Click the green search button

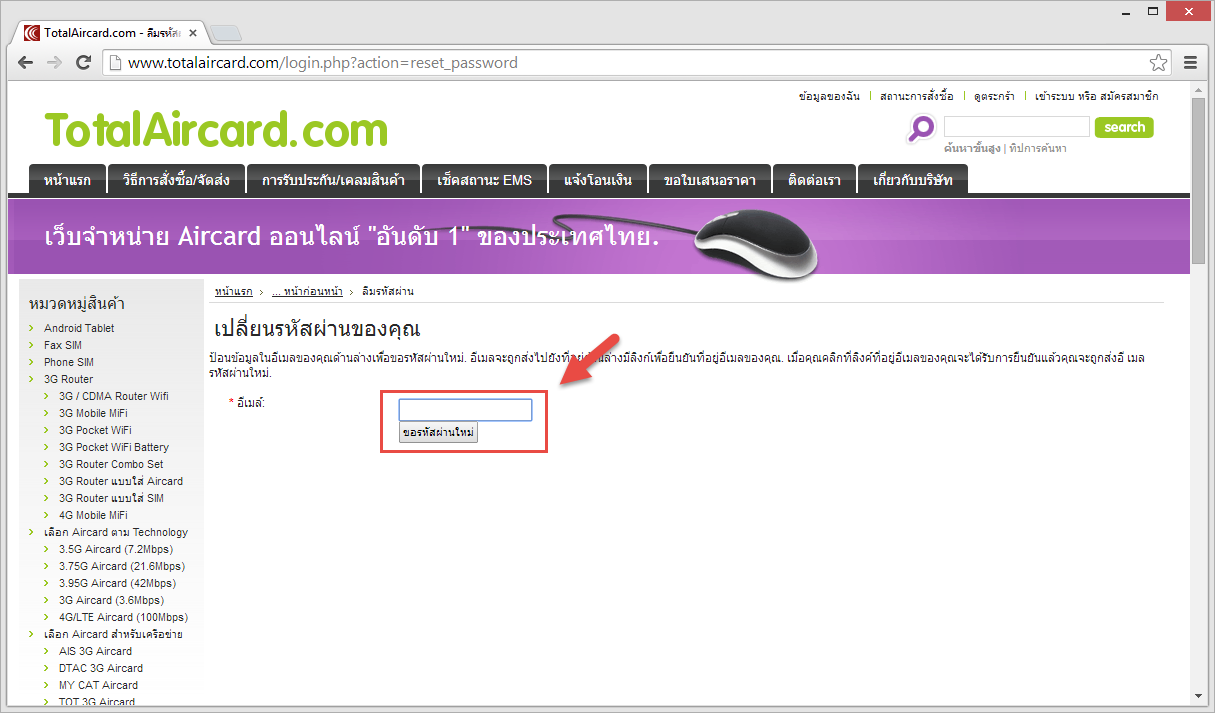click(x=1124, y=127)
